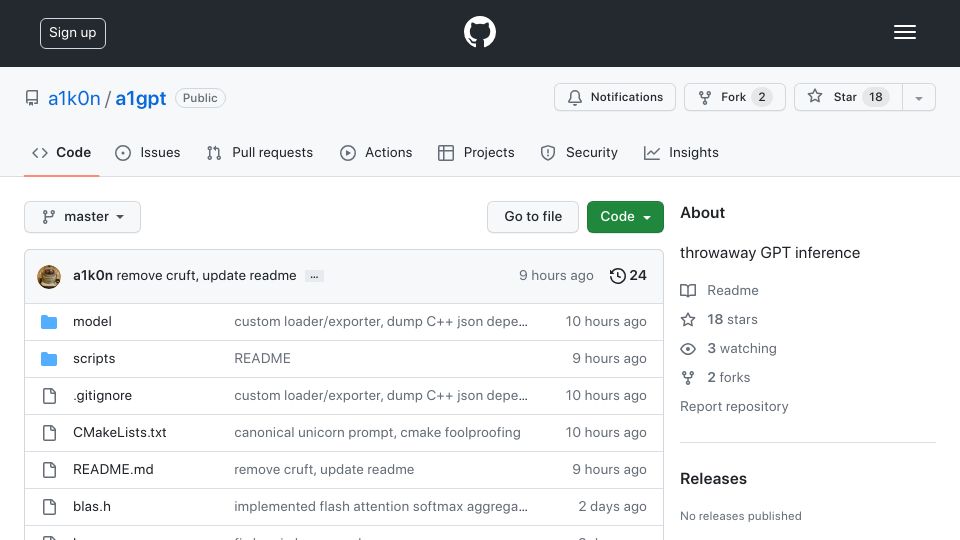Open the green Code dropdown button

coord(625,217)
